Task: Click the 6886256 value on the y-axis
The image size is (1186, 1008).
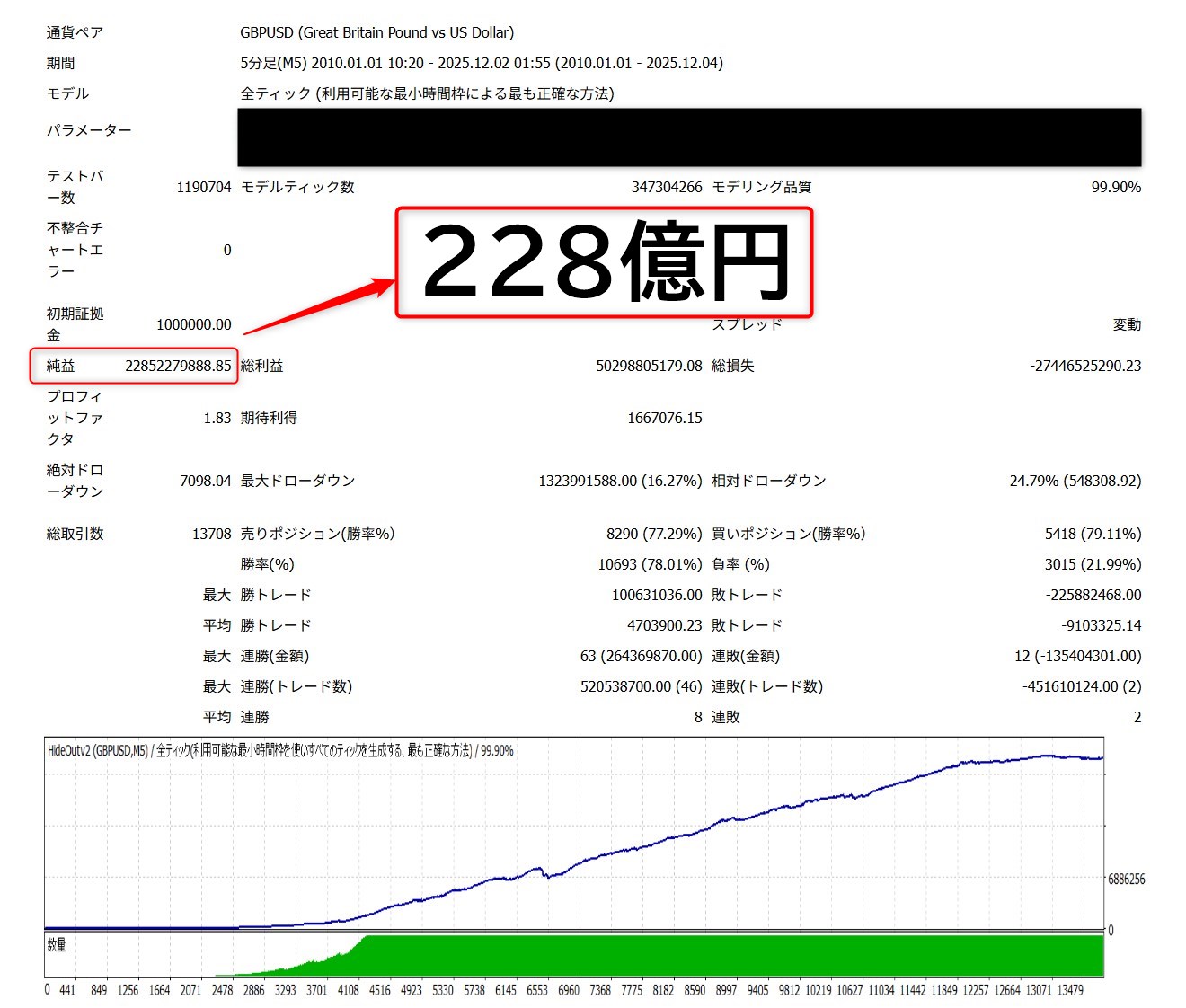Action: click(x=1126, y=879)
